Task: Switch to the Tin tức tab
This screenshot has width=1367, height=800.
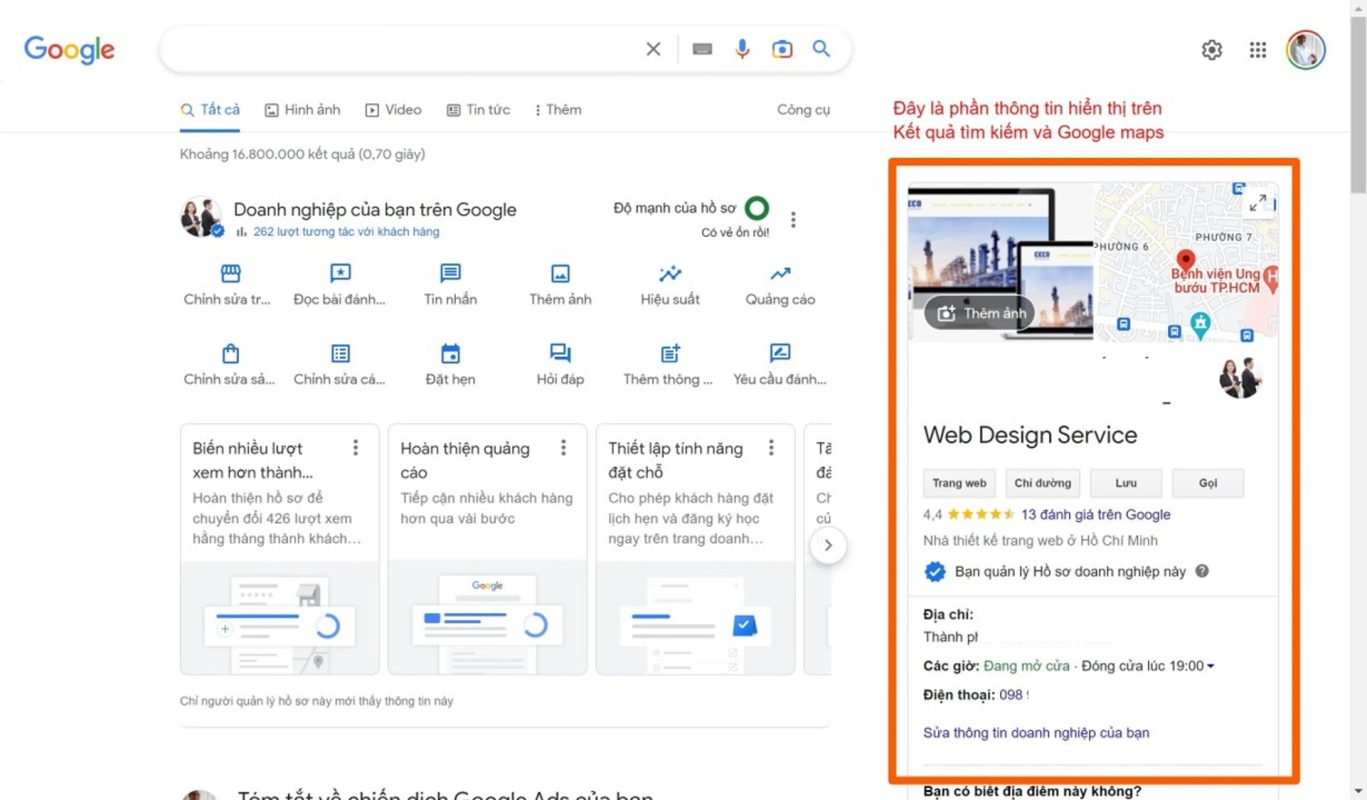Action: coord(478,110)
